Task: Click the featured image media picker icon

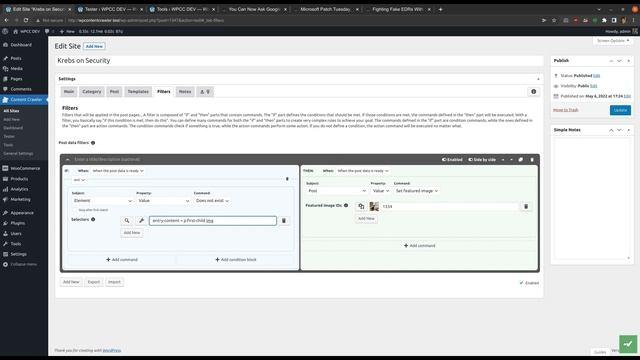Action: (361, 207)
